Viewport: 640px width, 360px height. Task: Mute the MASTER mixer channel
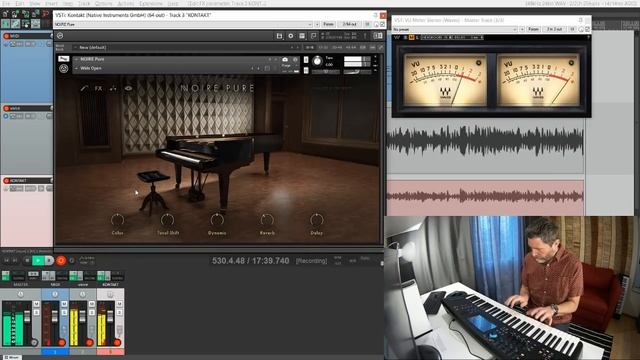36,304
